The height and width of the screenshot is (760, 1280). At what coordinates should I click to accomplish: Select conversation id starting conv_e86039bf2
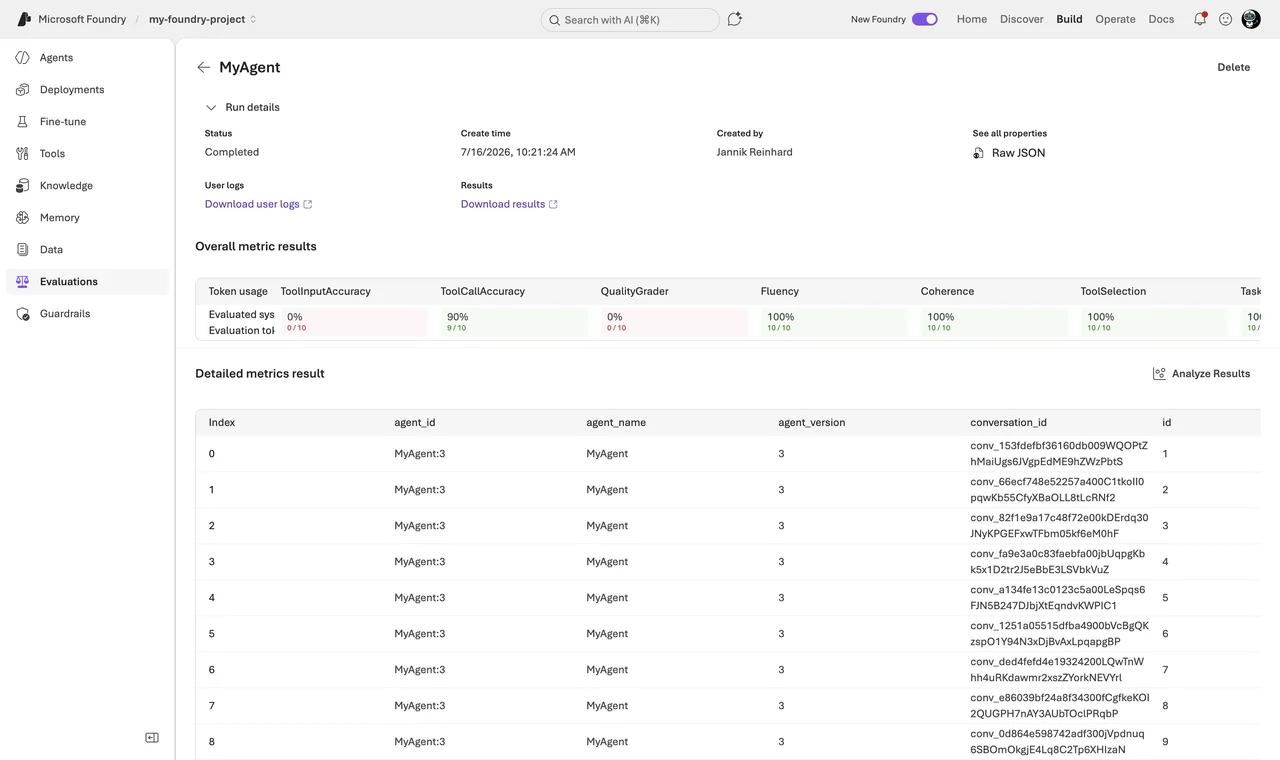point(1059,706)
